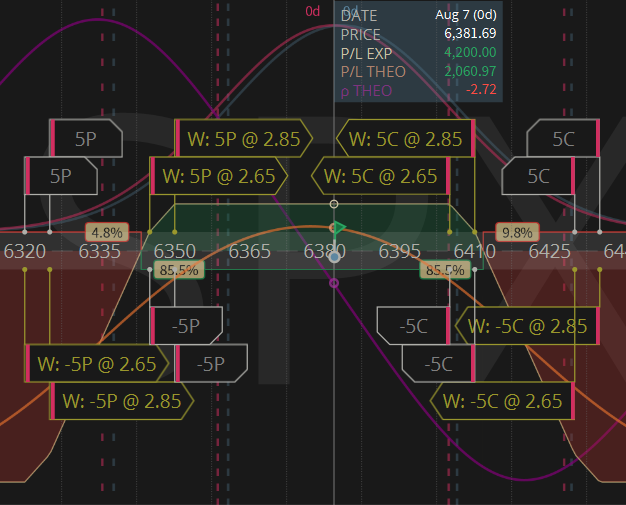
Task: Click the upper -5P short put label
Action: point(186,326)
